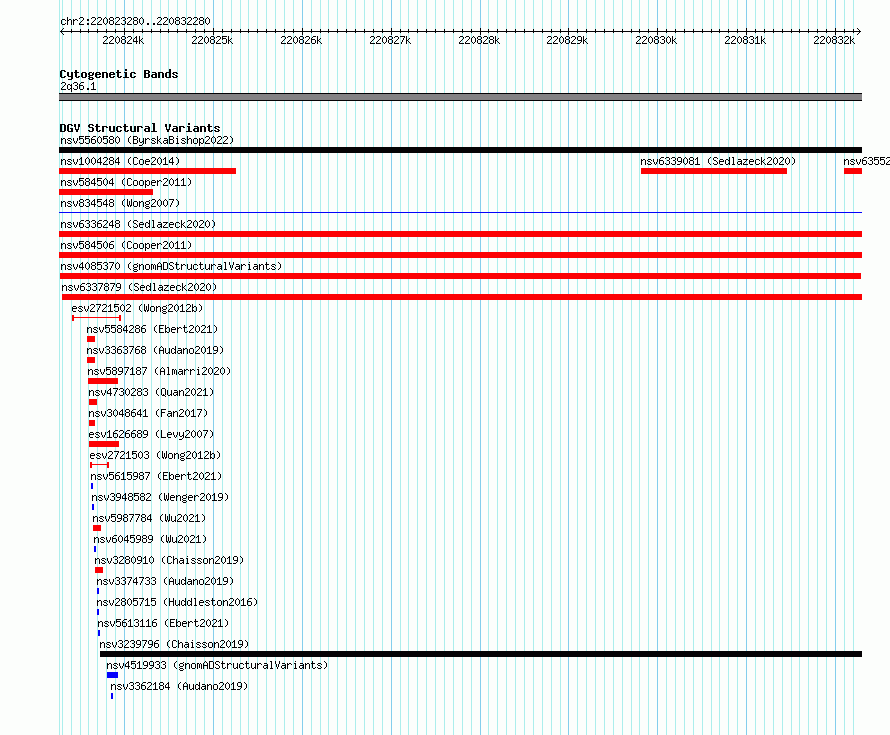
Task: Click the nsv5560580 (ByrskaBishop2022) variant label
Action: click(147, 140)
